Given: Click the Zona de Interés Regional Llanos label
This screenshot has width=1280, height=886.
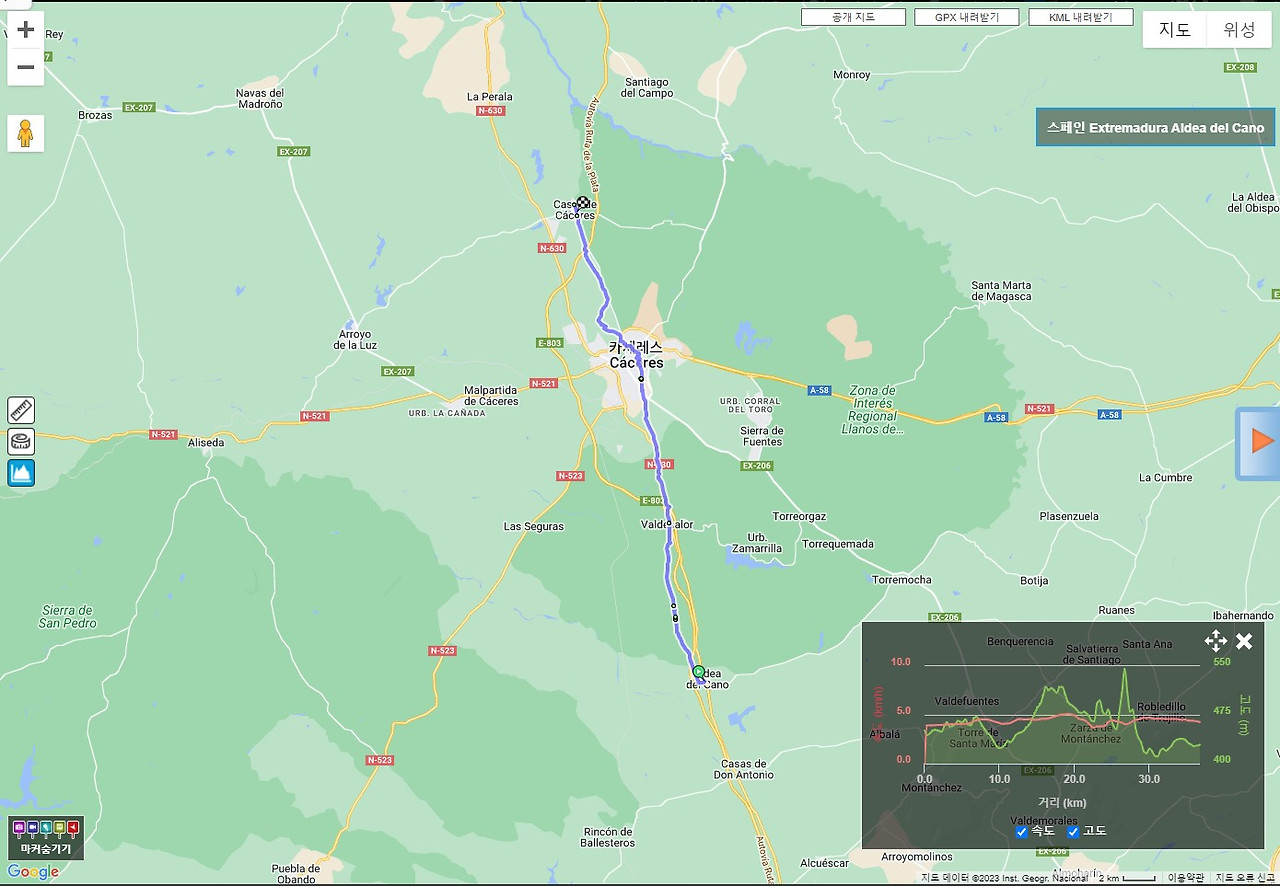Looking at the screenshot, I should click(x=872, y=410).
